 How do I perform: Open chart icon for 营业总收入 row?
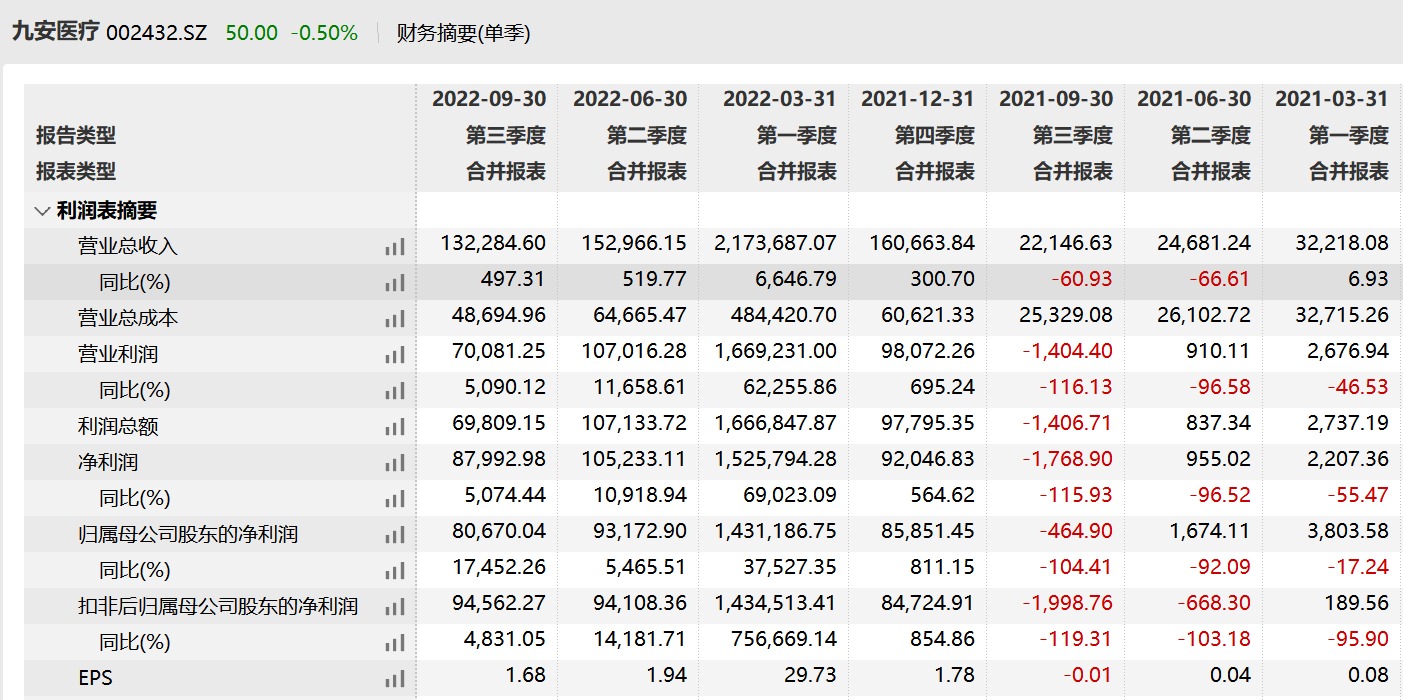click(x=395, y=247)
